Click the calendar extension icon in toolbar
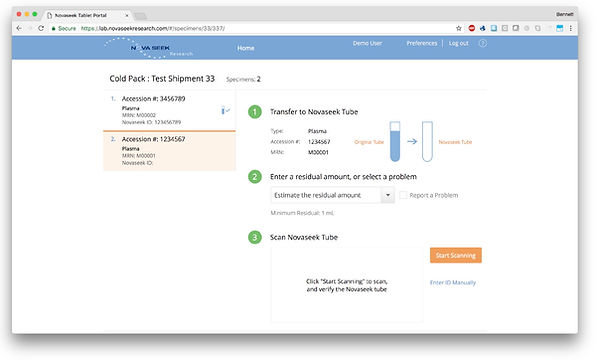This screenshot has width=600, height=360. pos(560,28)
